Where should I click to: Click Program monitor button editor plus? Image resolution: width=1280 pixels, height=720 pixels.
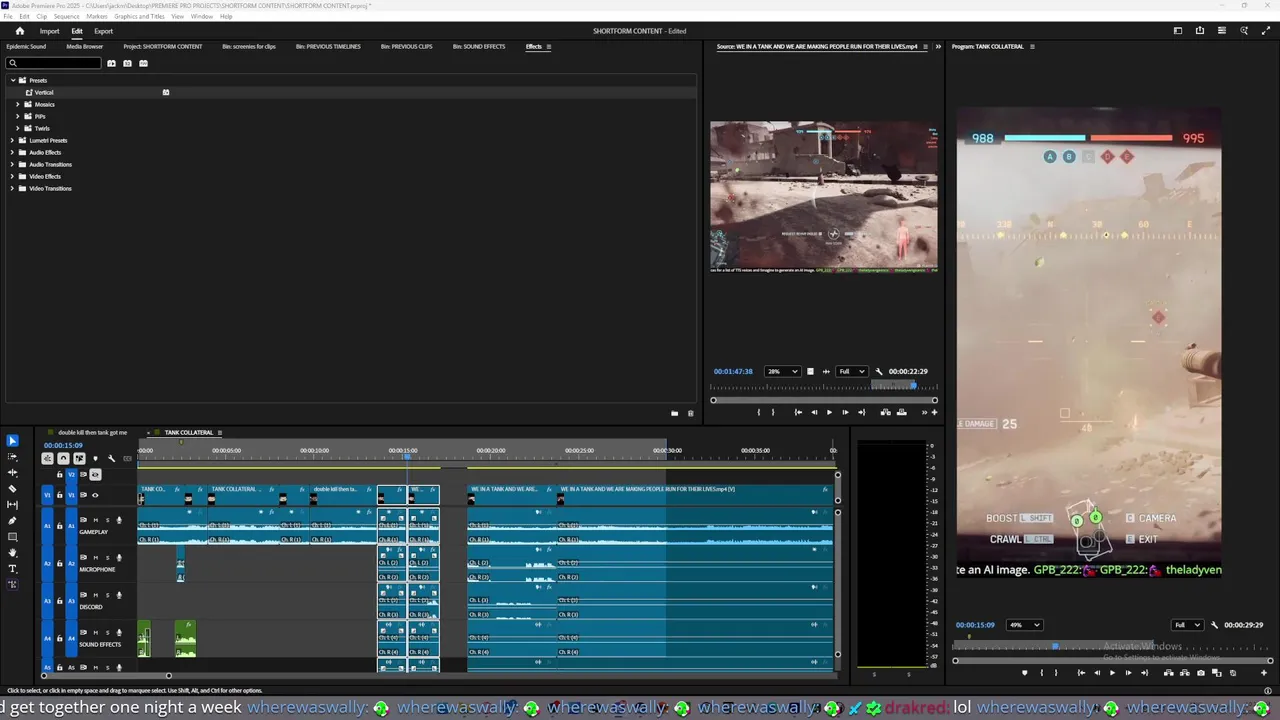1263,673
